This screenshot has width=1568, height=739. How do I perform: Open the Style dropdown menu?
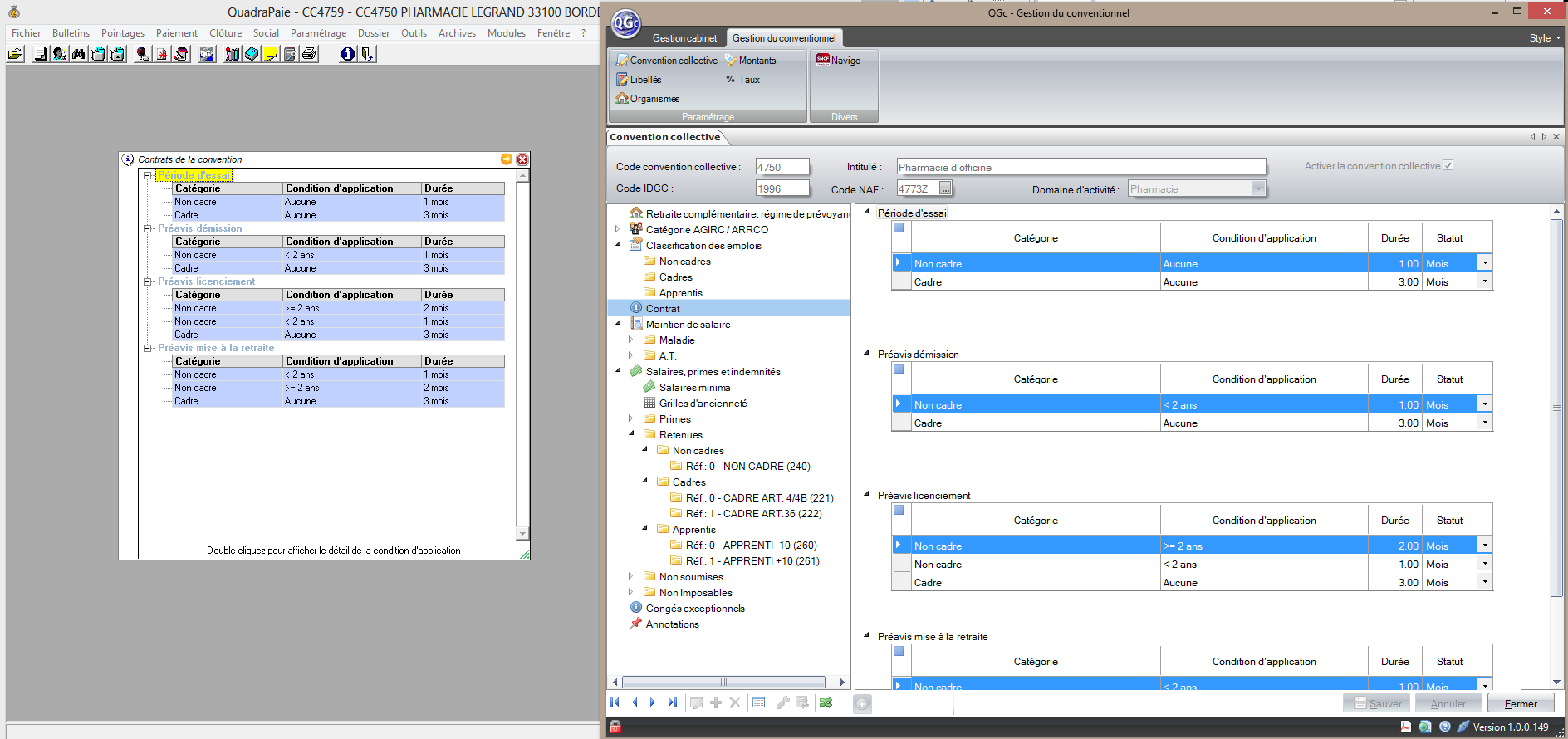1545,38
